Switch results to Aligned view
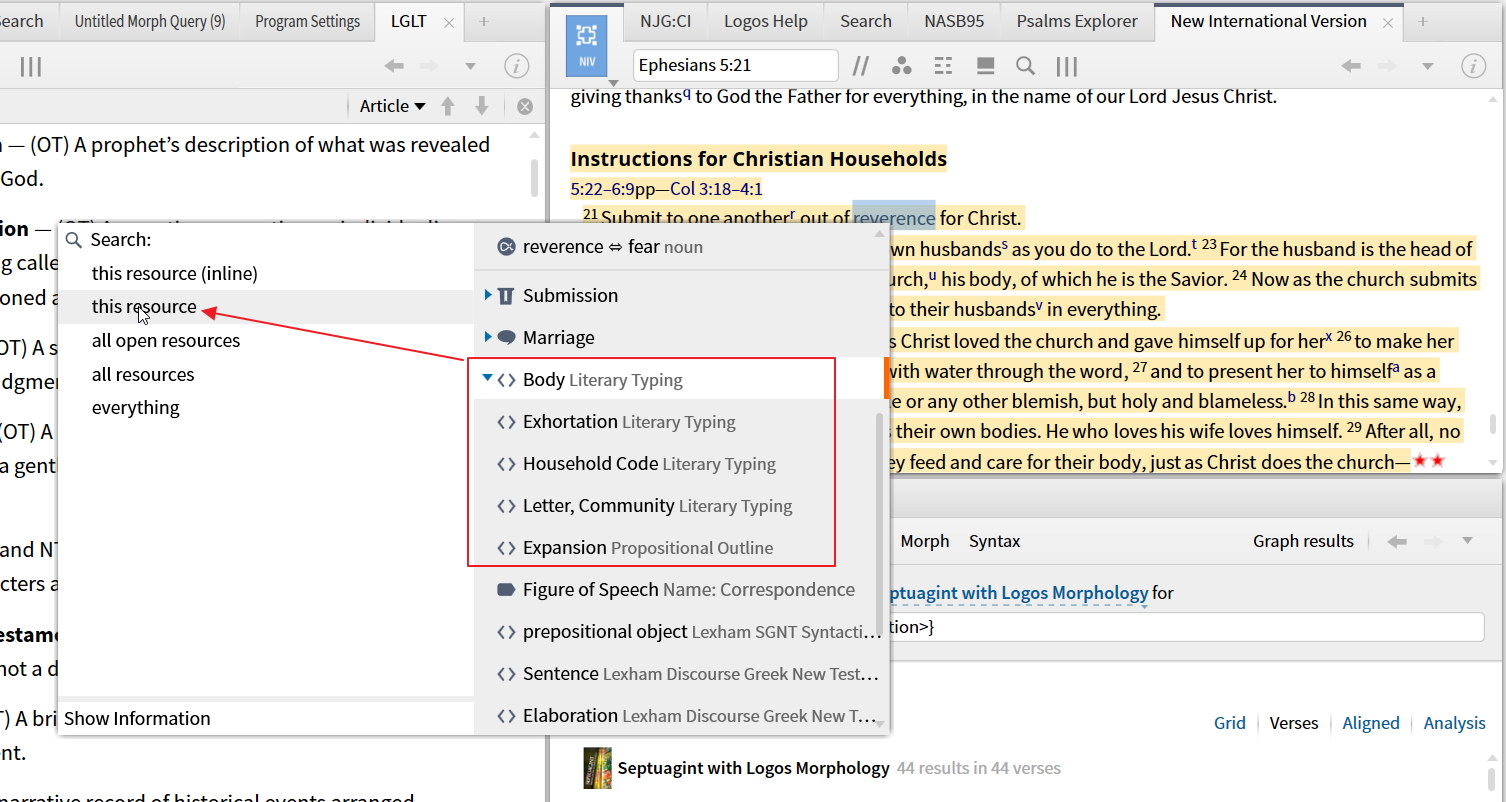Image resolution: width=1506 pixels, height=802 pixels. coord(1371,723)
